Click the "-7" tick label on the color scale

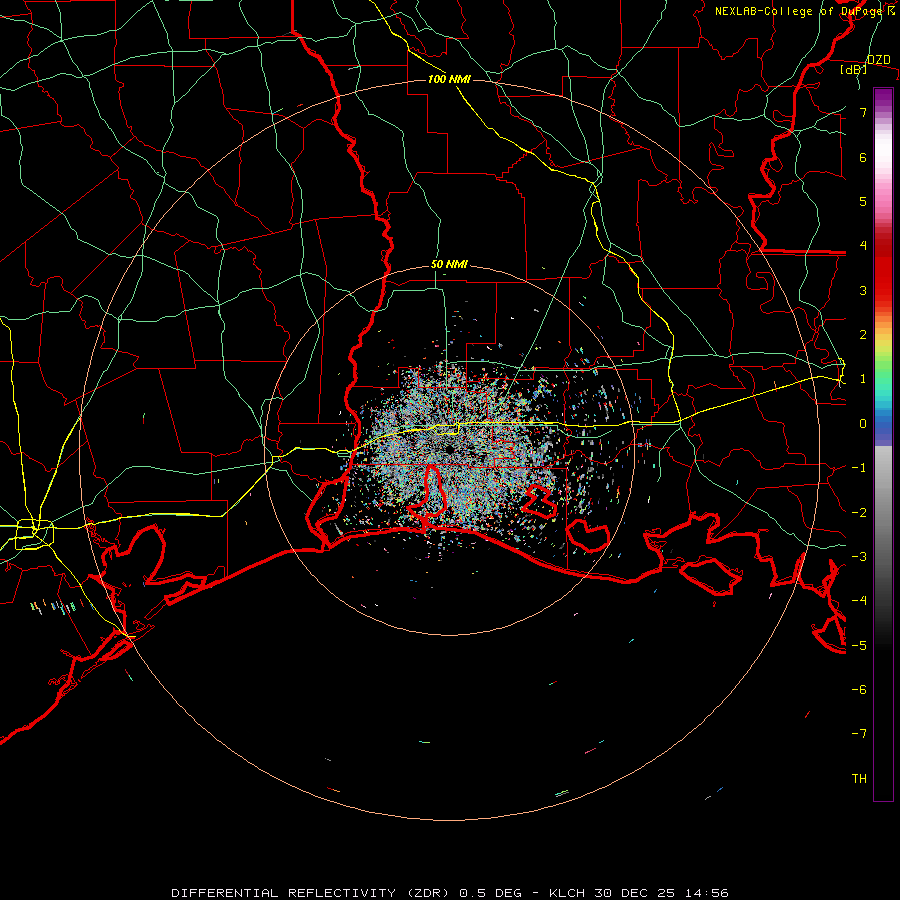pyautogui.click(x=859, y=734)
